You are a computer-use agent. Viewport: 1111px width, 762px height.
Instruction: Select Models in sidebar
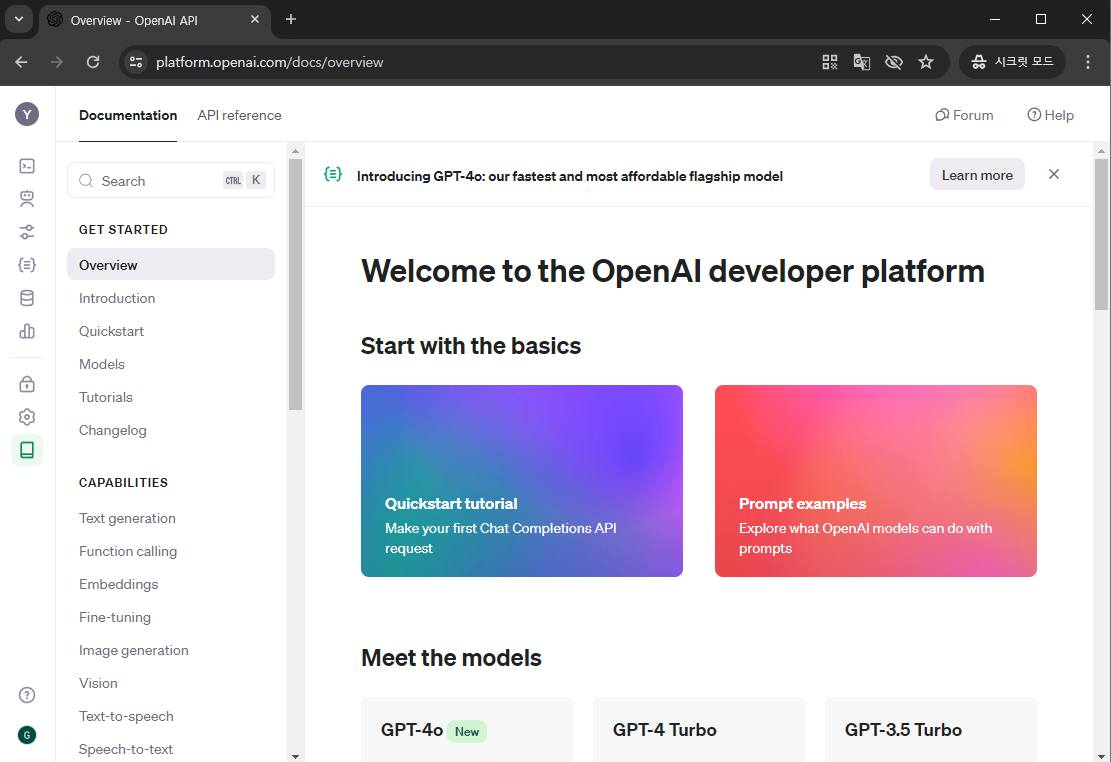[x=102, y=364]
